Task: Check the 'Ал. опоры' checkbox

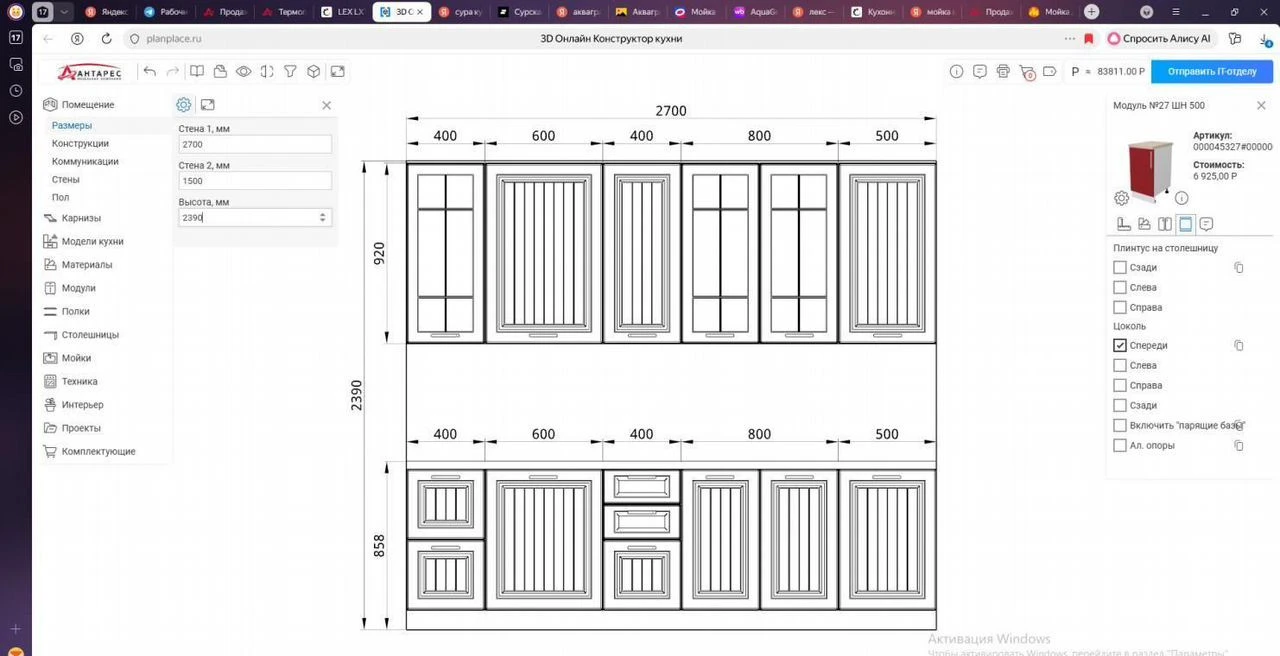Action: coord(1120,445)
